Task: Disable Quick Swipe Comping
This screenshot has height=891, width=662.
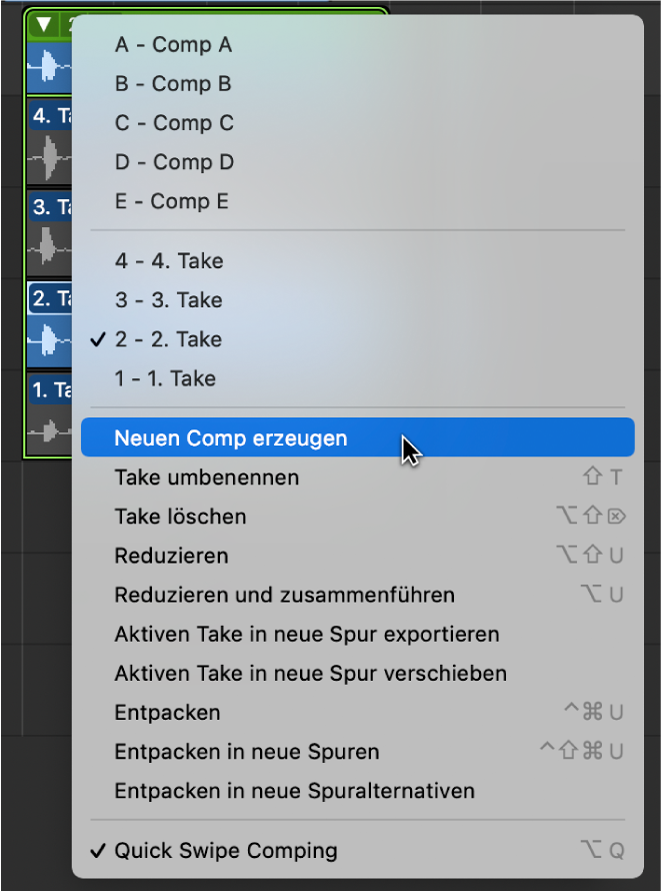Action: [x=224, y=850]
